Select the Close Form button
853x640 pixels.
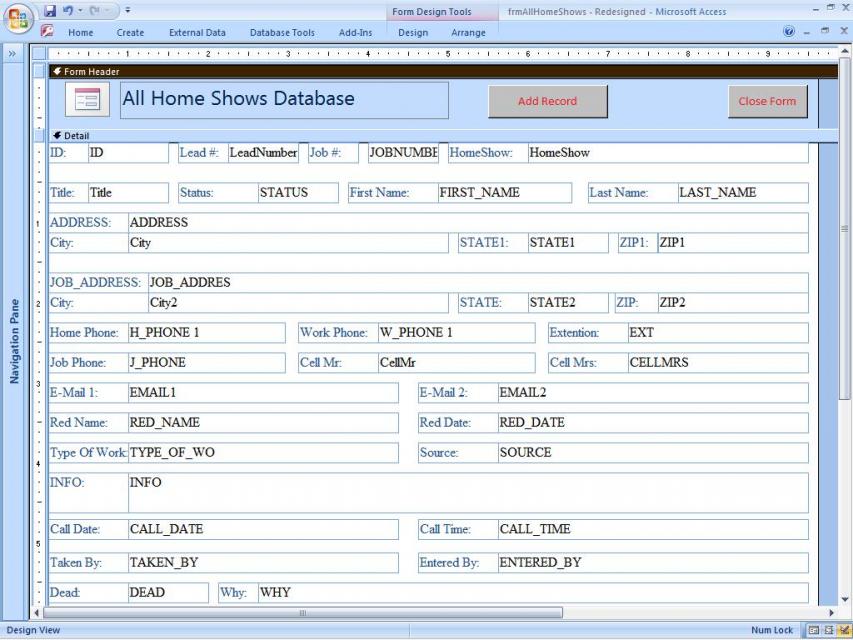pyautogui.click(x=767, y=101)
